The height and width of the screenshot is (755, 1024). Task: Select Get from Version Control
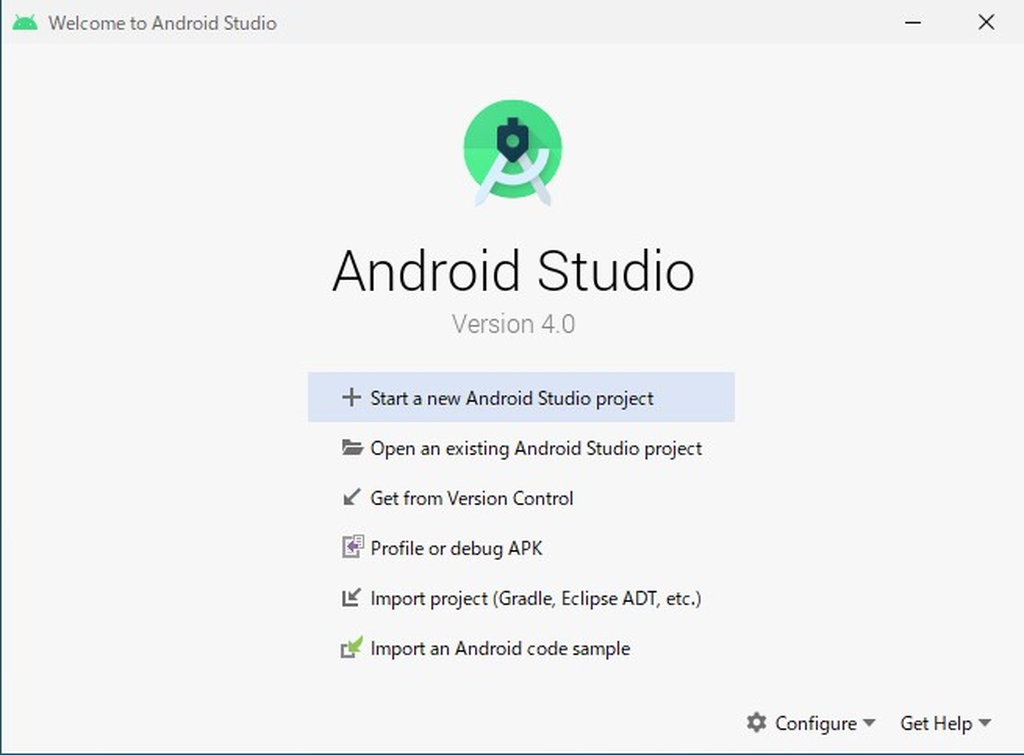472,498
